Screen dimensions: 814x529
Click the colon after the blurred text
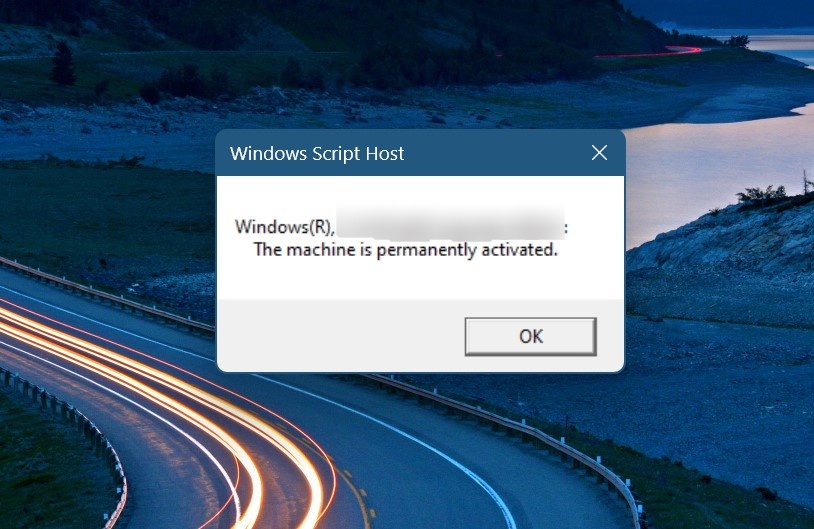566,229
